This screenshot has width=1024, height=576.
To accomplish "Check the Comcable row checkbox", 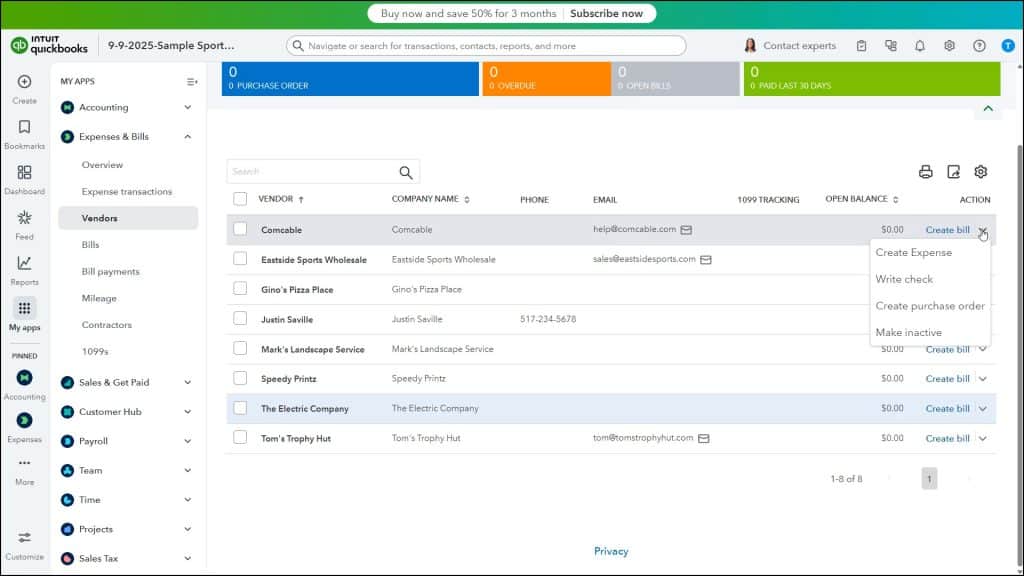I will (240, 229).
